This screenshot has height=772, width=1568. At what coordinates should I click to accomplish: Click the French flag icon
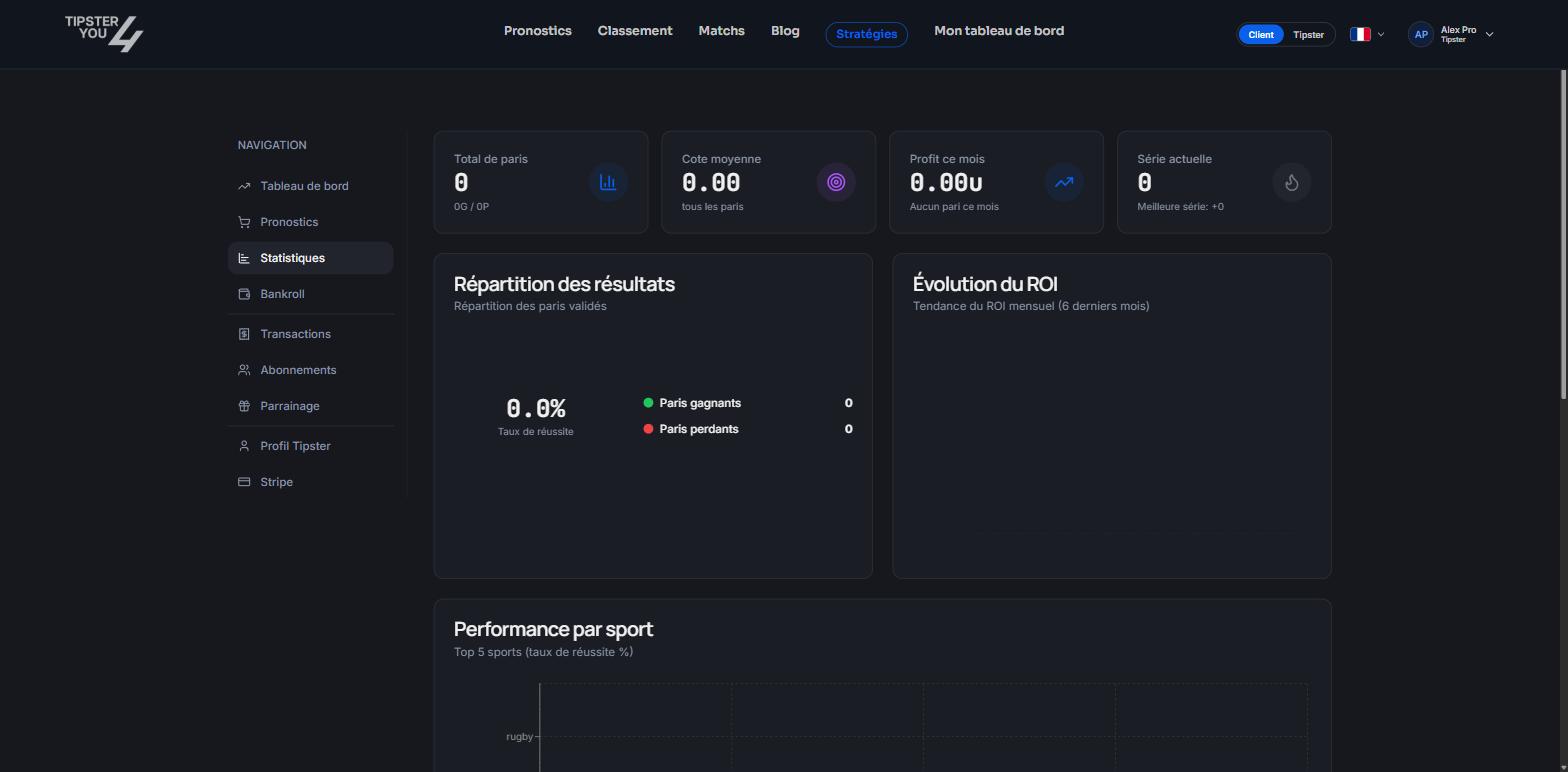point(1360,34)
